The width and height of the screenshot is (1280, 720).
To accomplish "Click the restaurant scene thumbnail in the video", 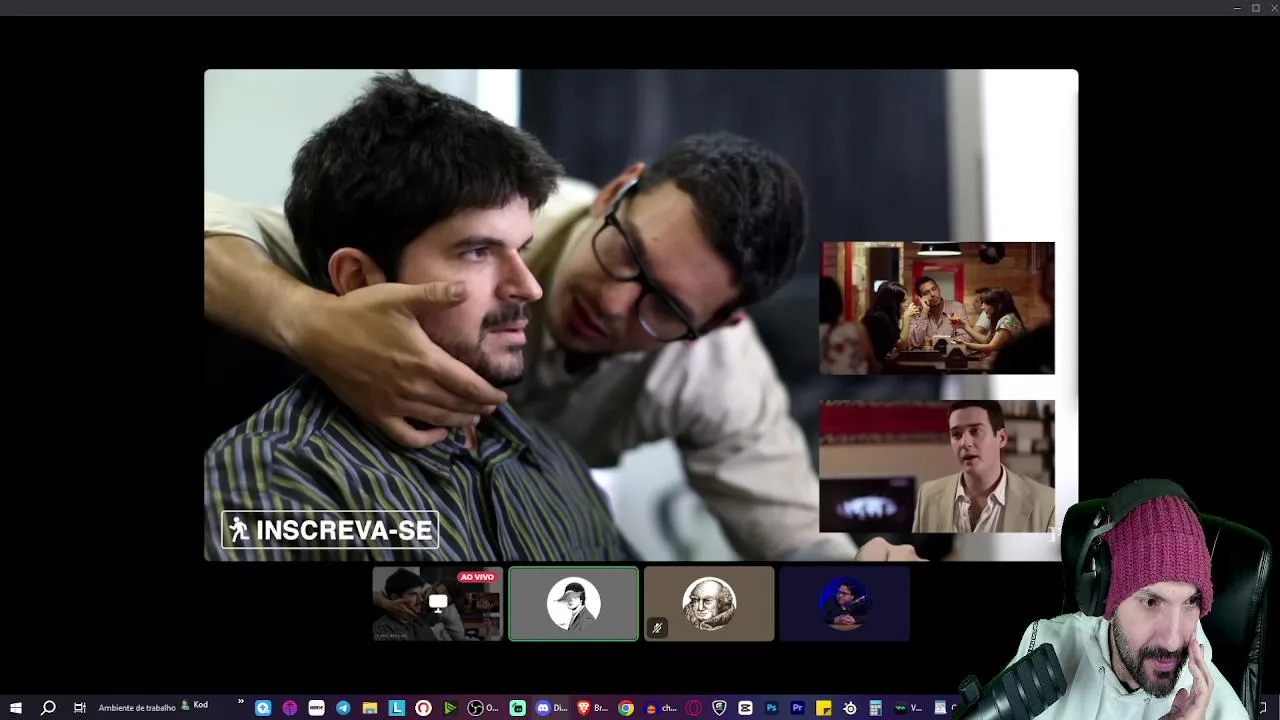I will coord(937,308).
